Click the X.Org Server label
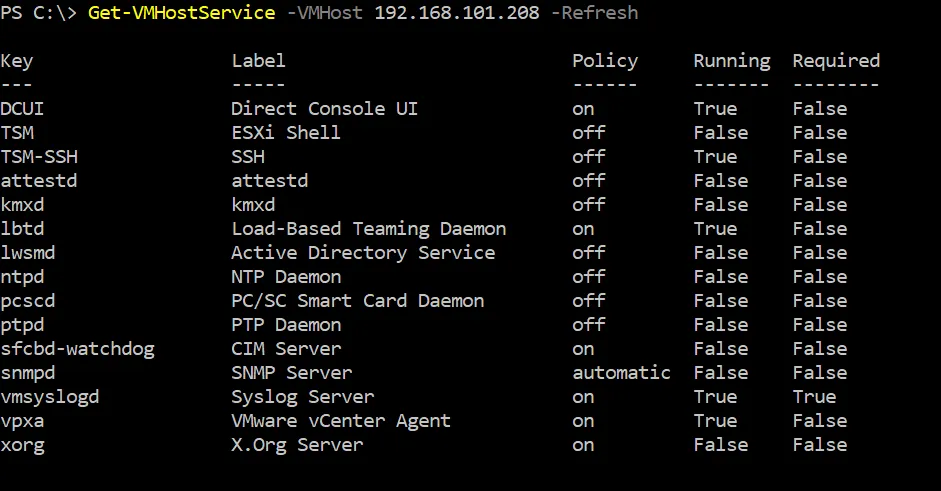Image resolution: width=941 pixels, height=491 pixels. [x=297, y=445]
